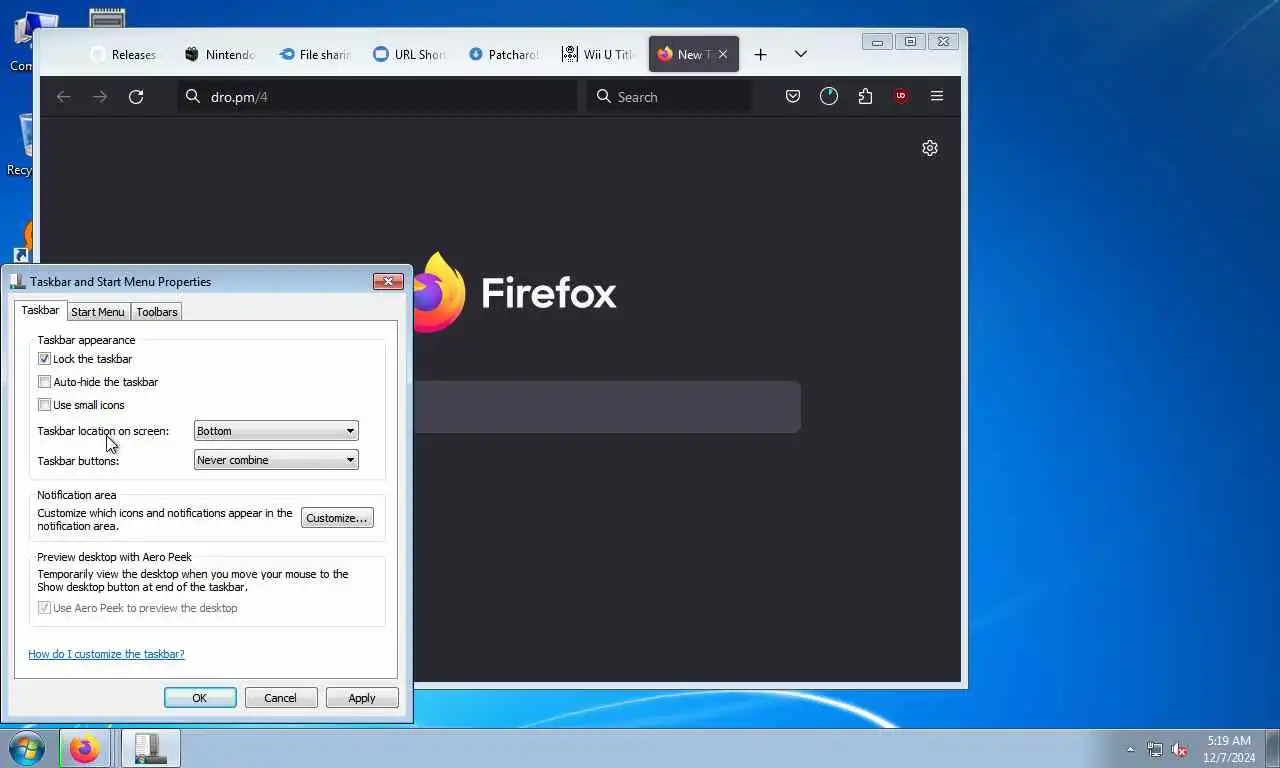Screen dimensions: 1280x768
Task: Click the new tab page search field
Action: [606, 406]
